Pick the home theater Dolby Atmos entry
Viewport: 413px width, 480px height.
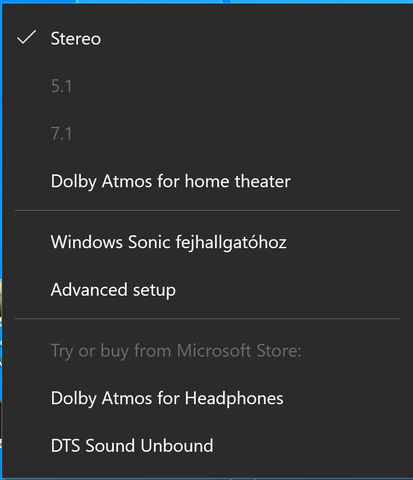[207, 181]
